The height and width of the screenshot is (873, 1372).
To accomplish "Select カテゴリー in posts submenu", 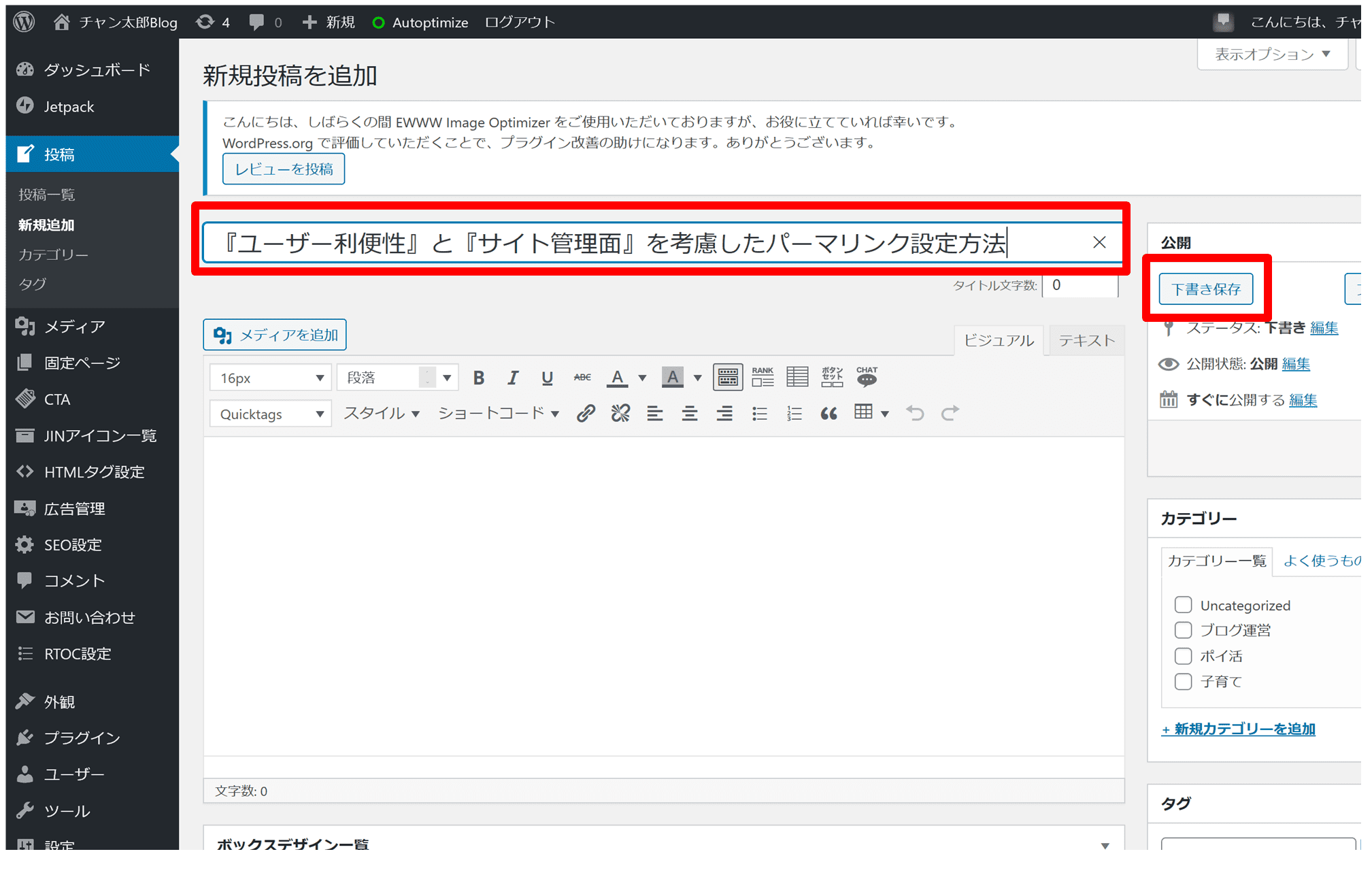I will [x=53, y=254].
